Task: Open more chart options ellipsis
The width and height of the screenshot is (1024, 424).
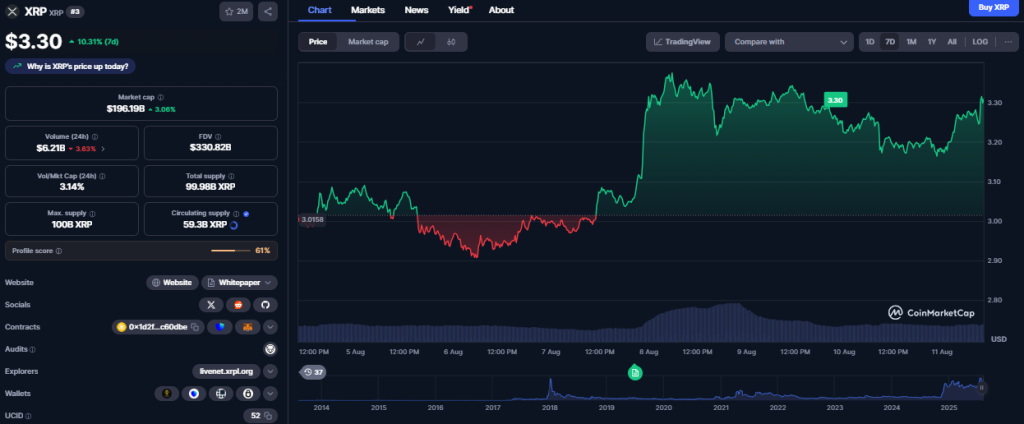Action: 1008,42
